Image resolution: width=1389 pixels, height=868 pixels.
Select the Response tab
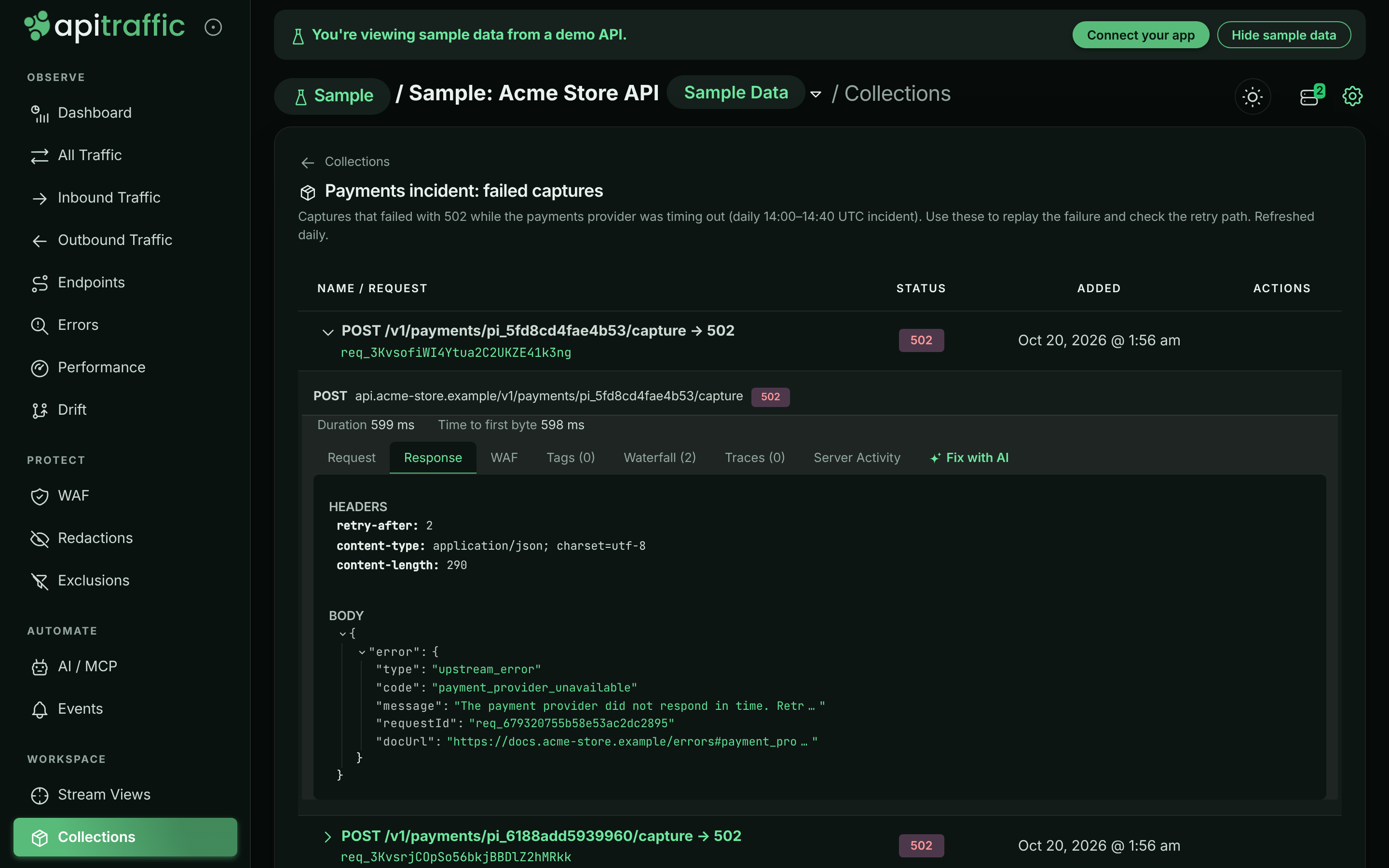point(433,458)
